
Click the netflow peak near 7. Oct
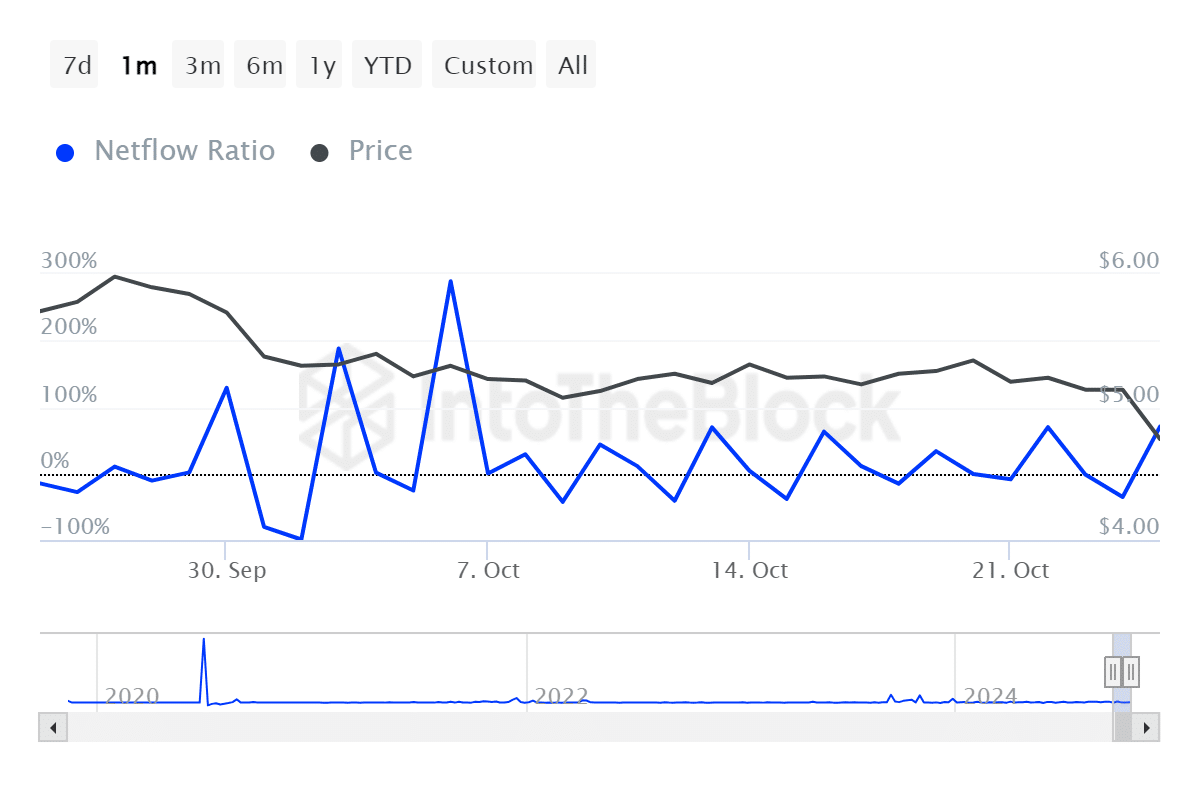(451, 281)
